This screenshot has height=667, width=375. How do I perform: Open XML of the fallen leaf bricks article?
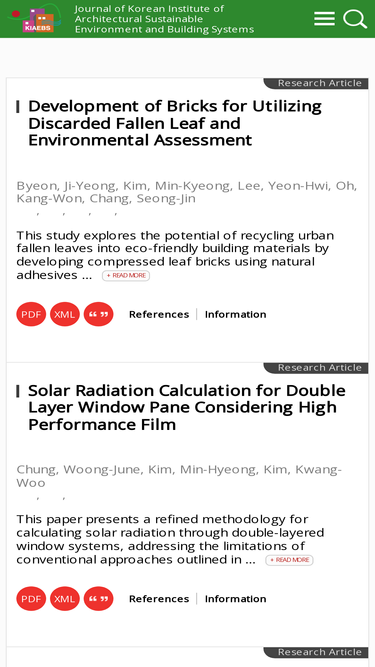pyautogui.click(x=65, y=314)
